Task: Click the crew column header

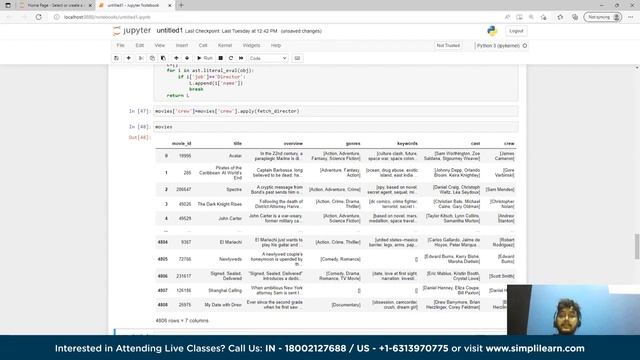Action: click(509, 144)
